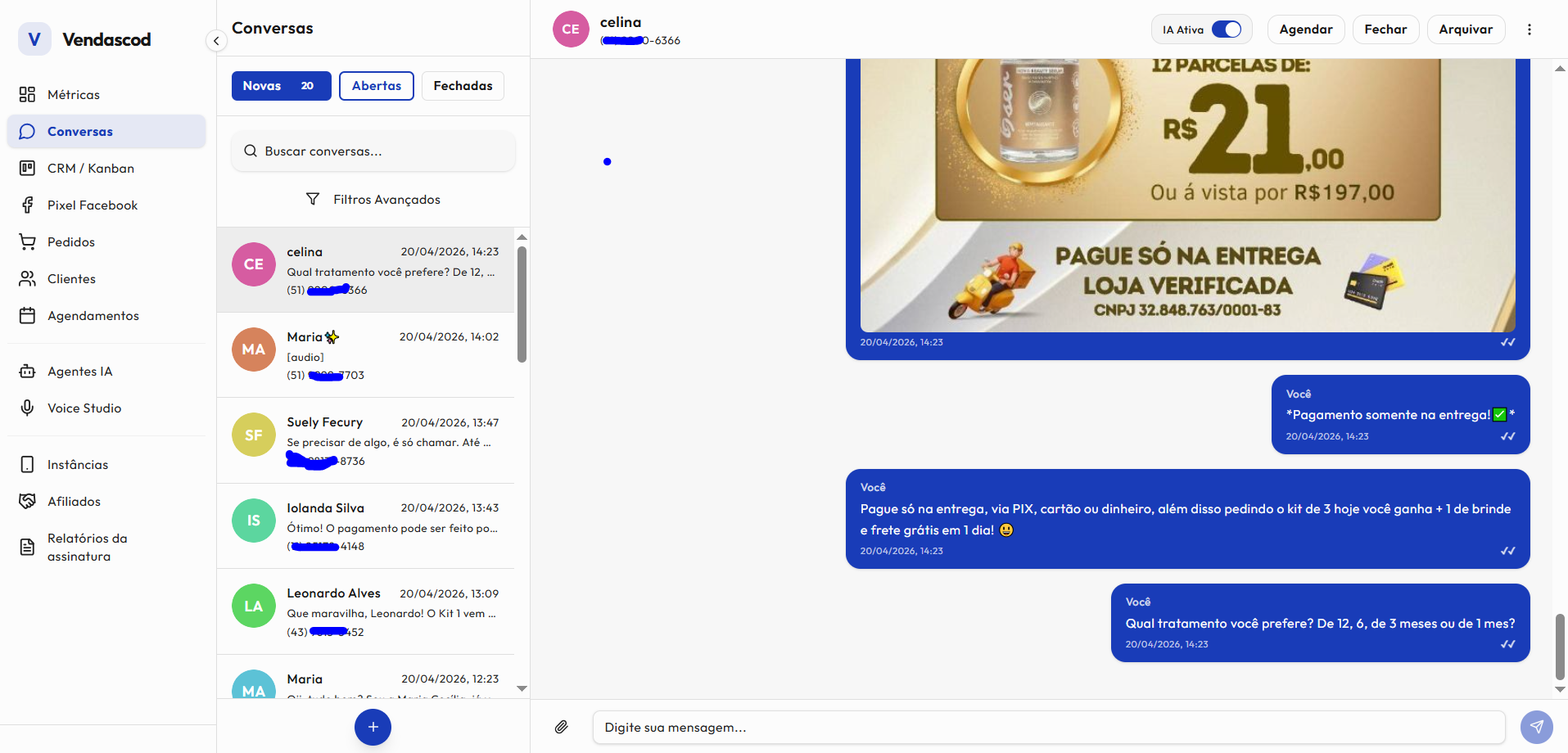Switch to the Fechadas conversations filter
This screenshot has height=753, width=1568.
tap(462, 85)
